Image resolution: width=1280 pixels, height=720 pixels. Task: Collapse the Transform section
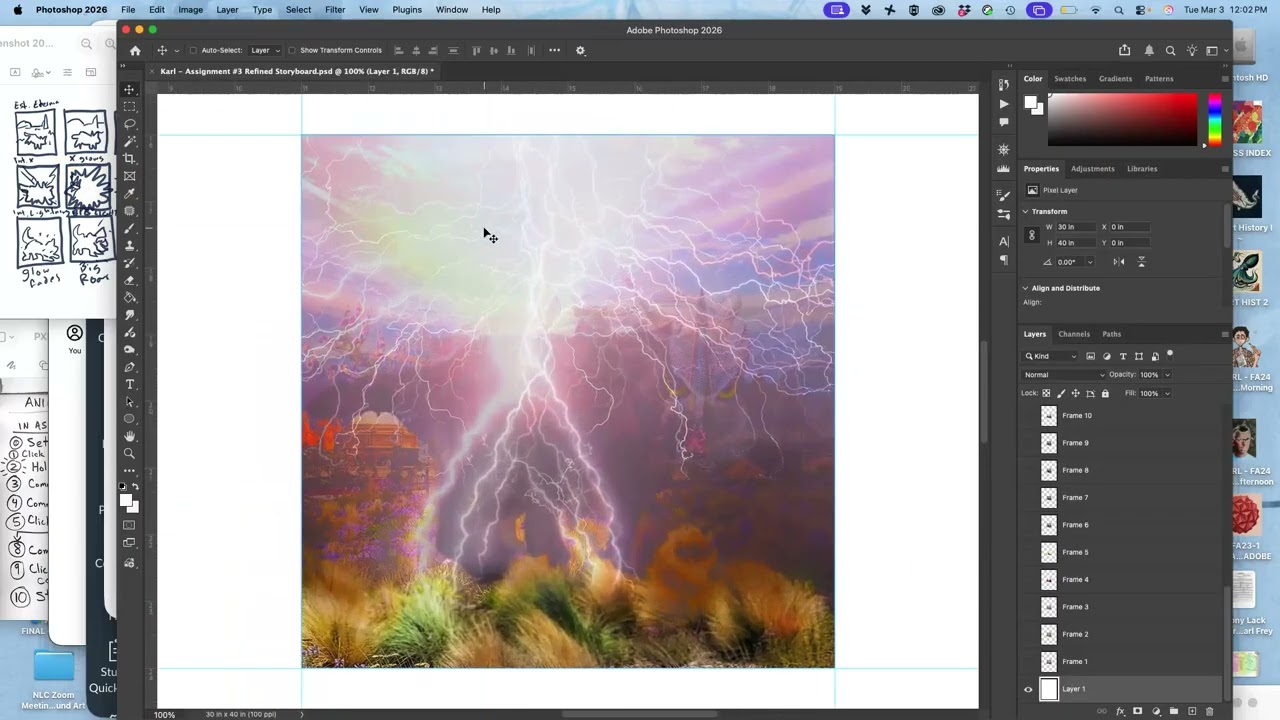pyautogui.click(x=1025, y=211)
